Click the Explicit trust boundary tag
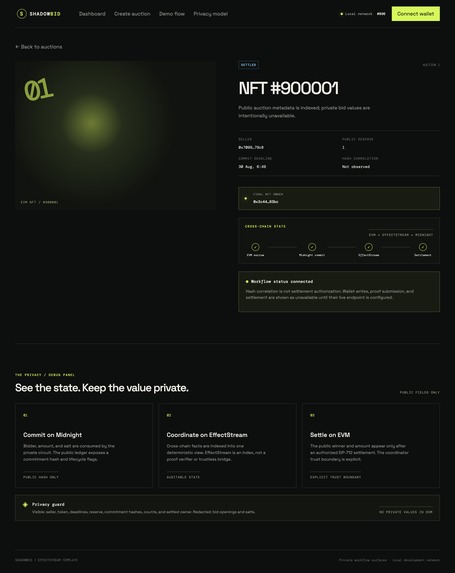This screenshot has width=455, height=573. tap(335, 477)
